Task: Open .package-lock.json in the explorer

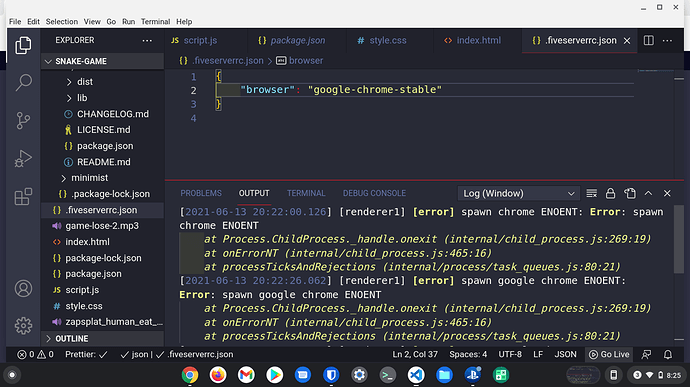Action: coord(110,194)
